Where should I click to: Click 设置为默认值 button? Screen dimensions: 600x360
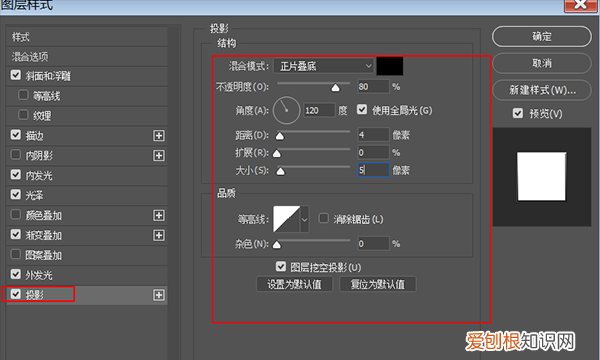tap(294, 284)
